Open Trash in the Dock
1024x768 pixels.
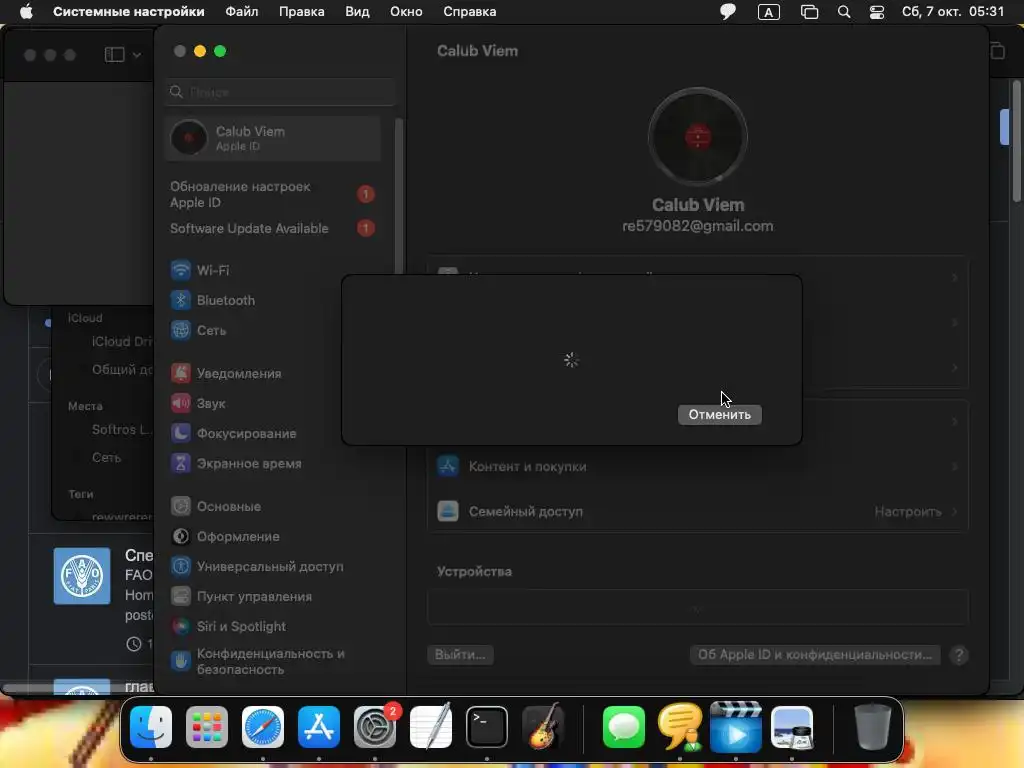pos(872,727)
